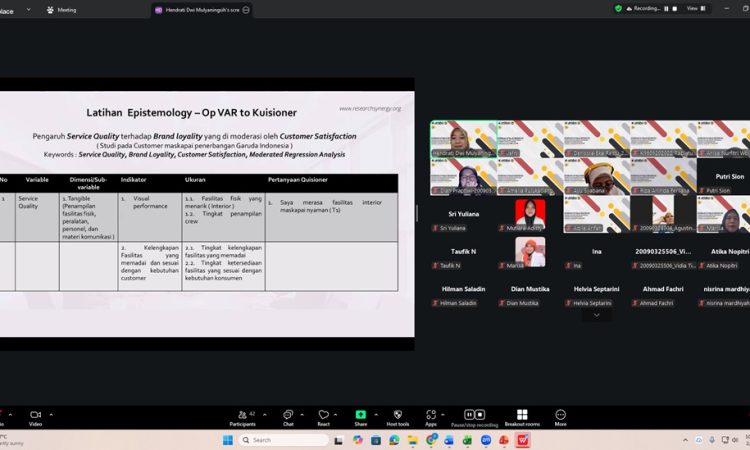
Task: Click the muted mic icon beside Hilman Saladin
Action: 435,303
